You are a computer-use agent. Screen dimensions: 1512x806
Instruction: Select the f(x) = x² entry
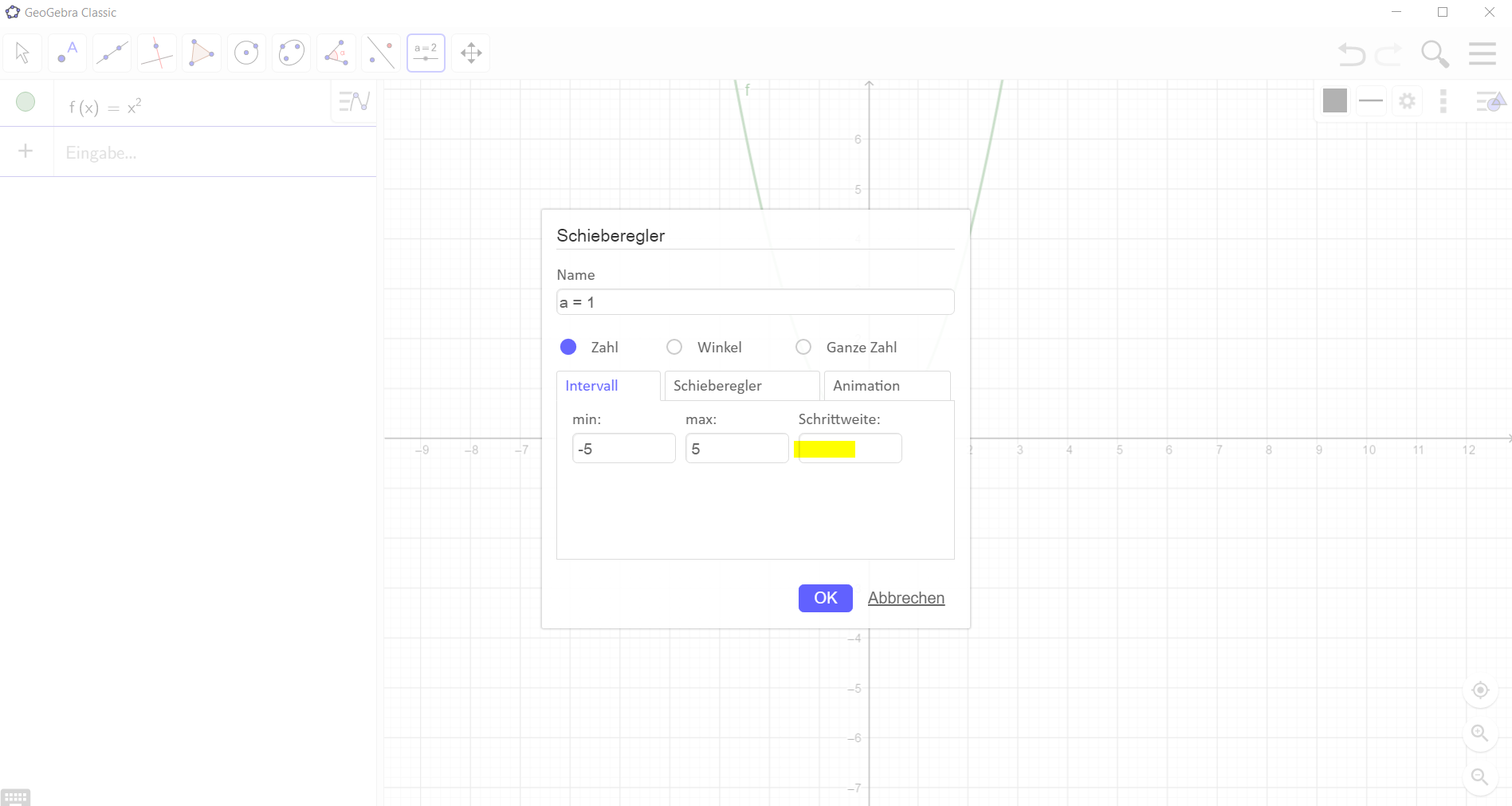pos(105,106)
